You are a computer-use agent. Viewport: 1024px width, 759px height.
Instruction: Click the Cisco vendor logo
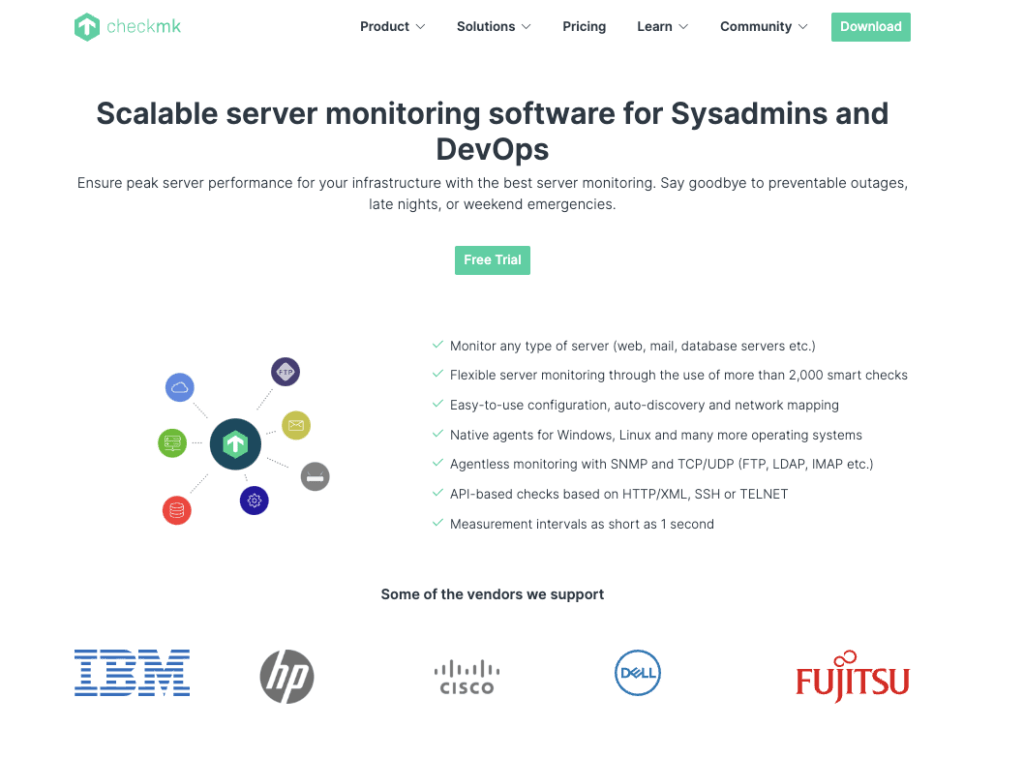point(467,677)
